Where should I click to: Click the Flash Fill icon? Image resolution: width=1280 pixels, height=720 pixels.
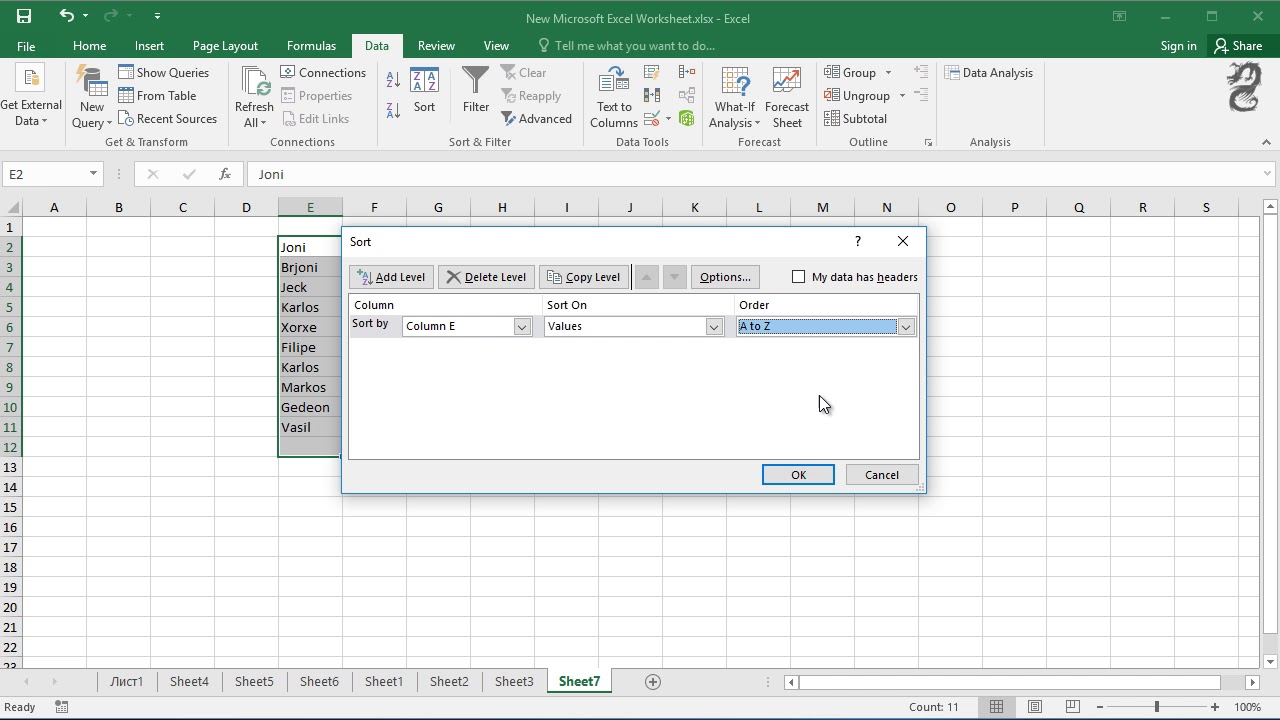coord(652,72)
